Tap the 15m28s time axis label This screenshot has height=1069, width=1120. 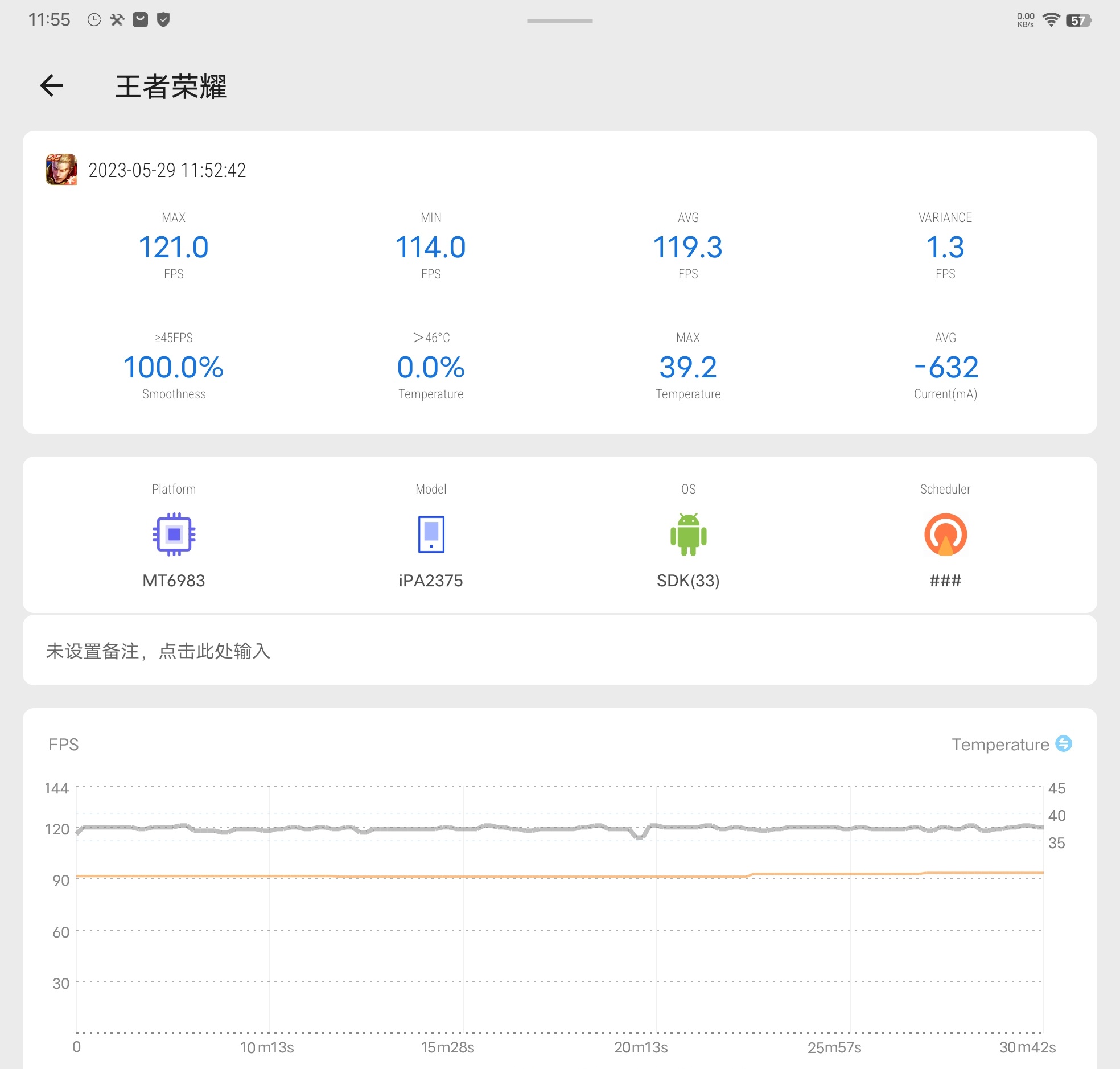tap(448, 1047)
